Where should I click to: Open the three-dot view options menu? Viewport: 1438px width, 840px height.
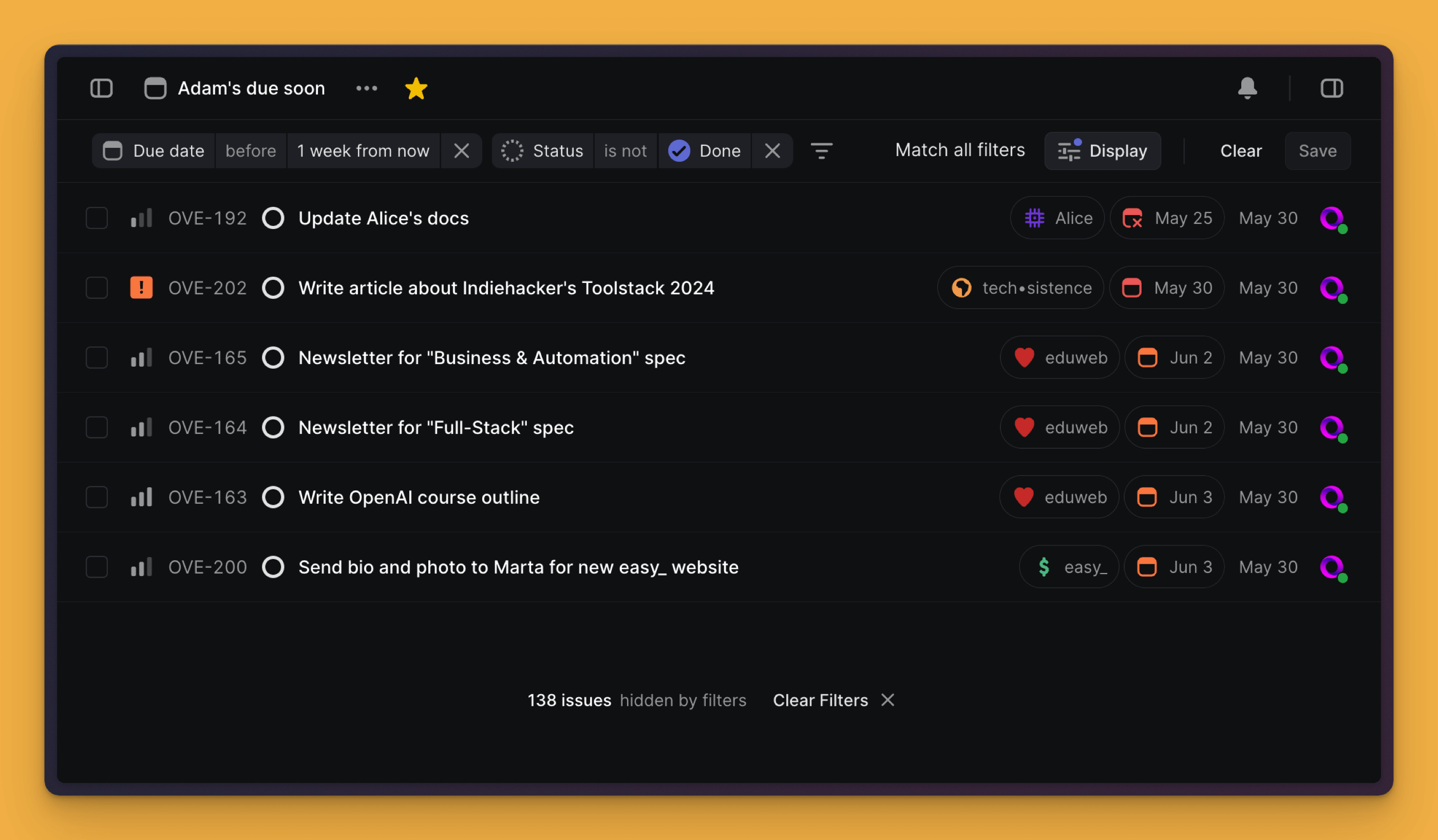click(366, 88)
